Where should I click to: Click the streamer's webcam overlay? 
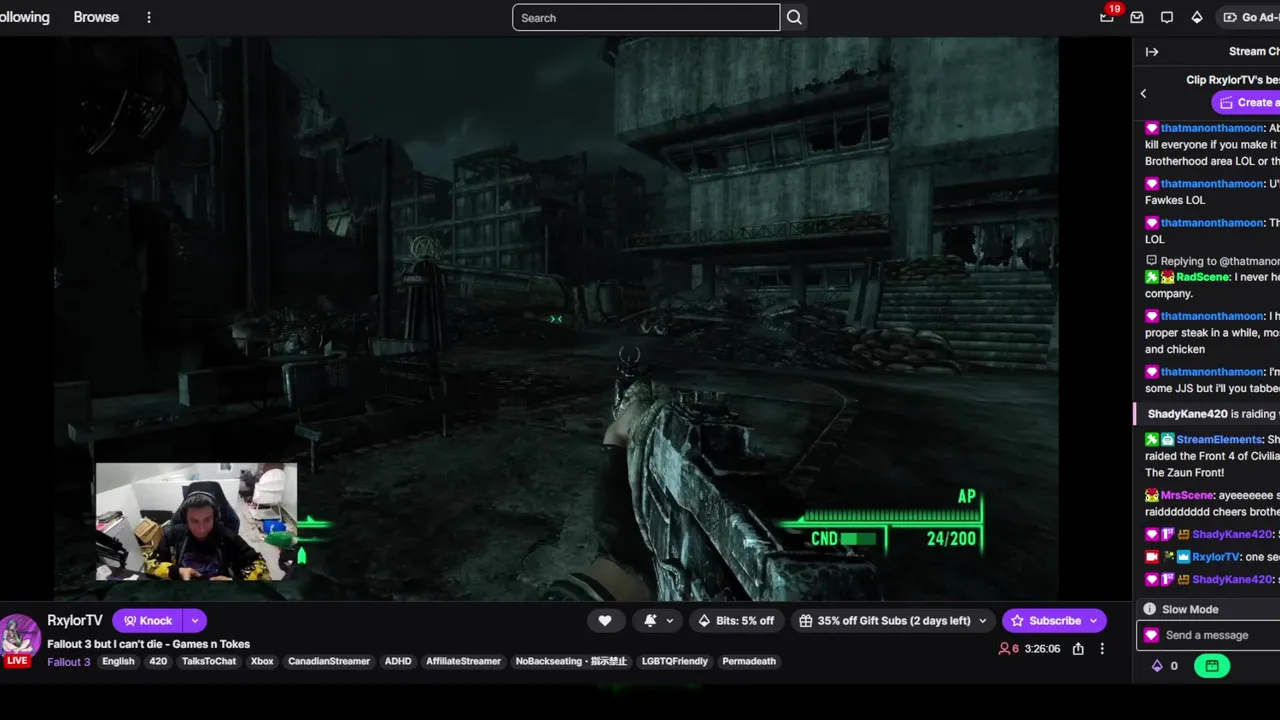coord(196,521)
